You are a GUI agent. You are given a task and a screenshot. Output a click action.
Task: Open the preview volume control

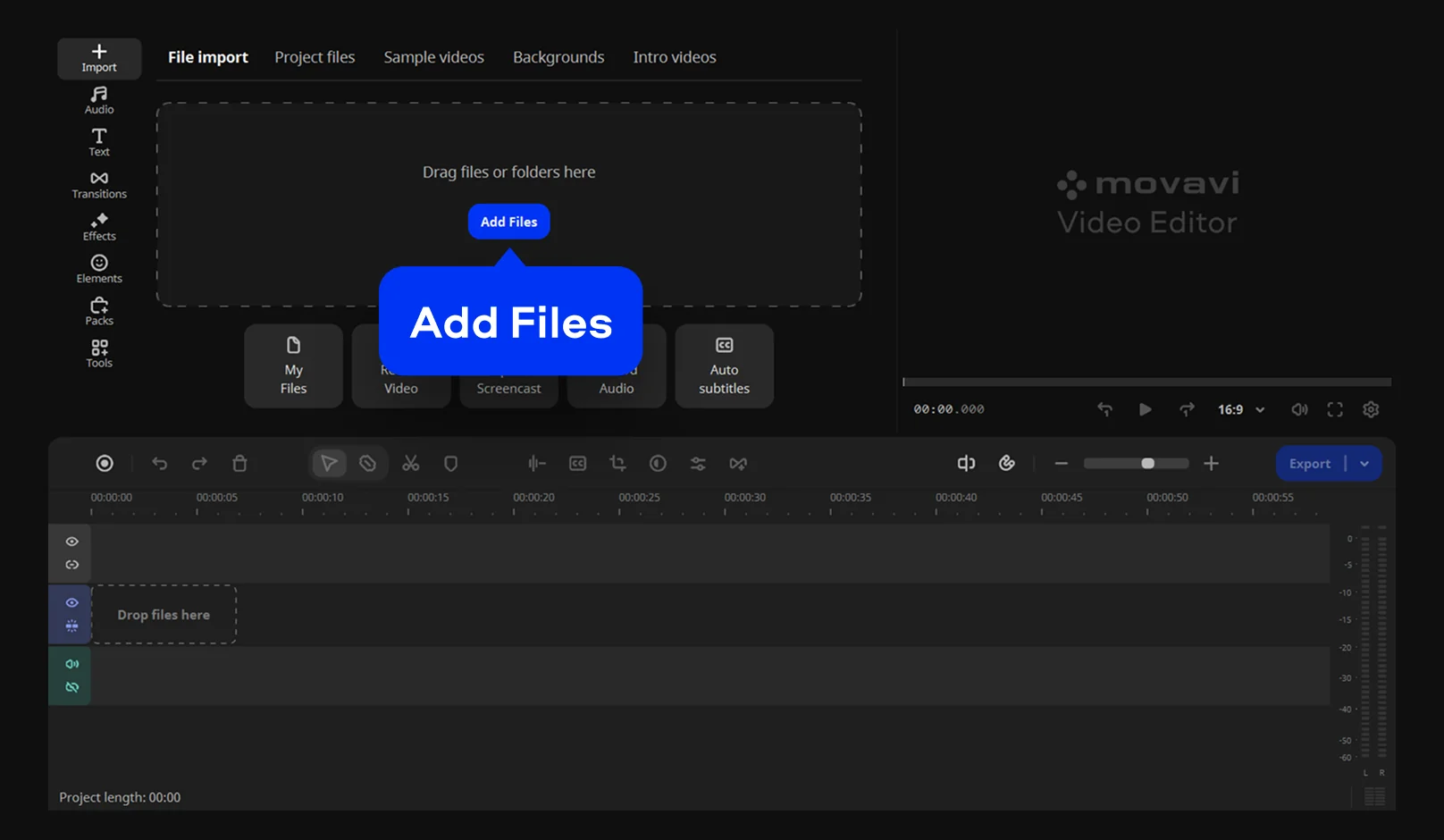coord(1299,409)
